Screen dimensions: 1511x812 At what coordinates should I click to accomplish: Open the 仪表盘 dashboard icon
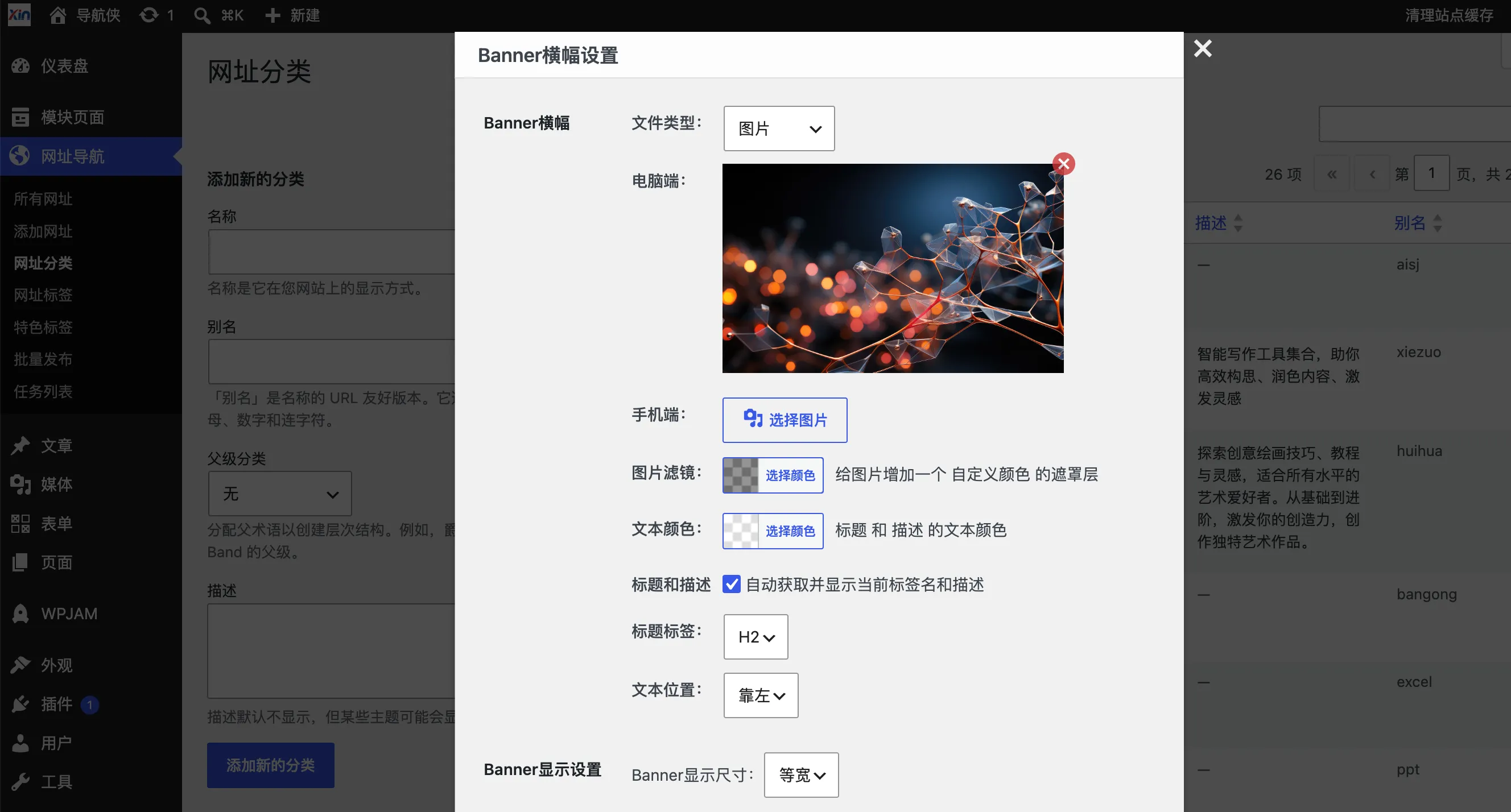click(20, 65)
